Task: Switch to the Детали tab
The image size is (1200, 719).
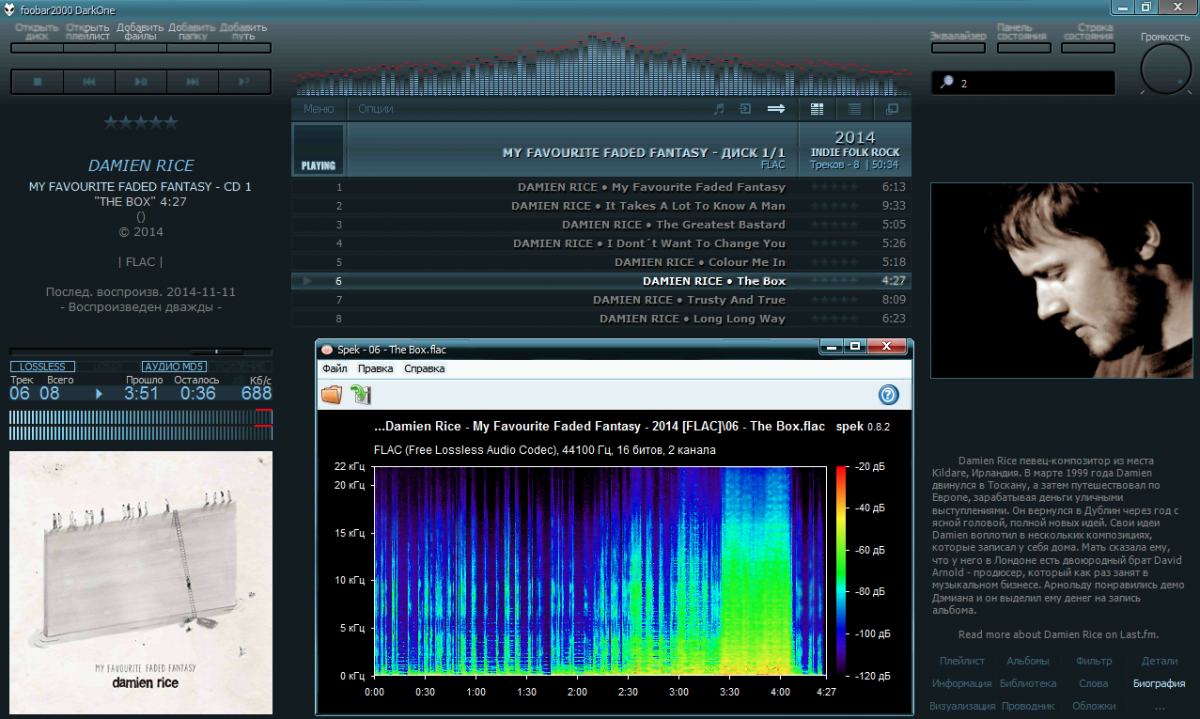Action: pyautogui.click(x=1160, y=661)
